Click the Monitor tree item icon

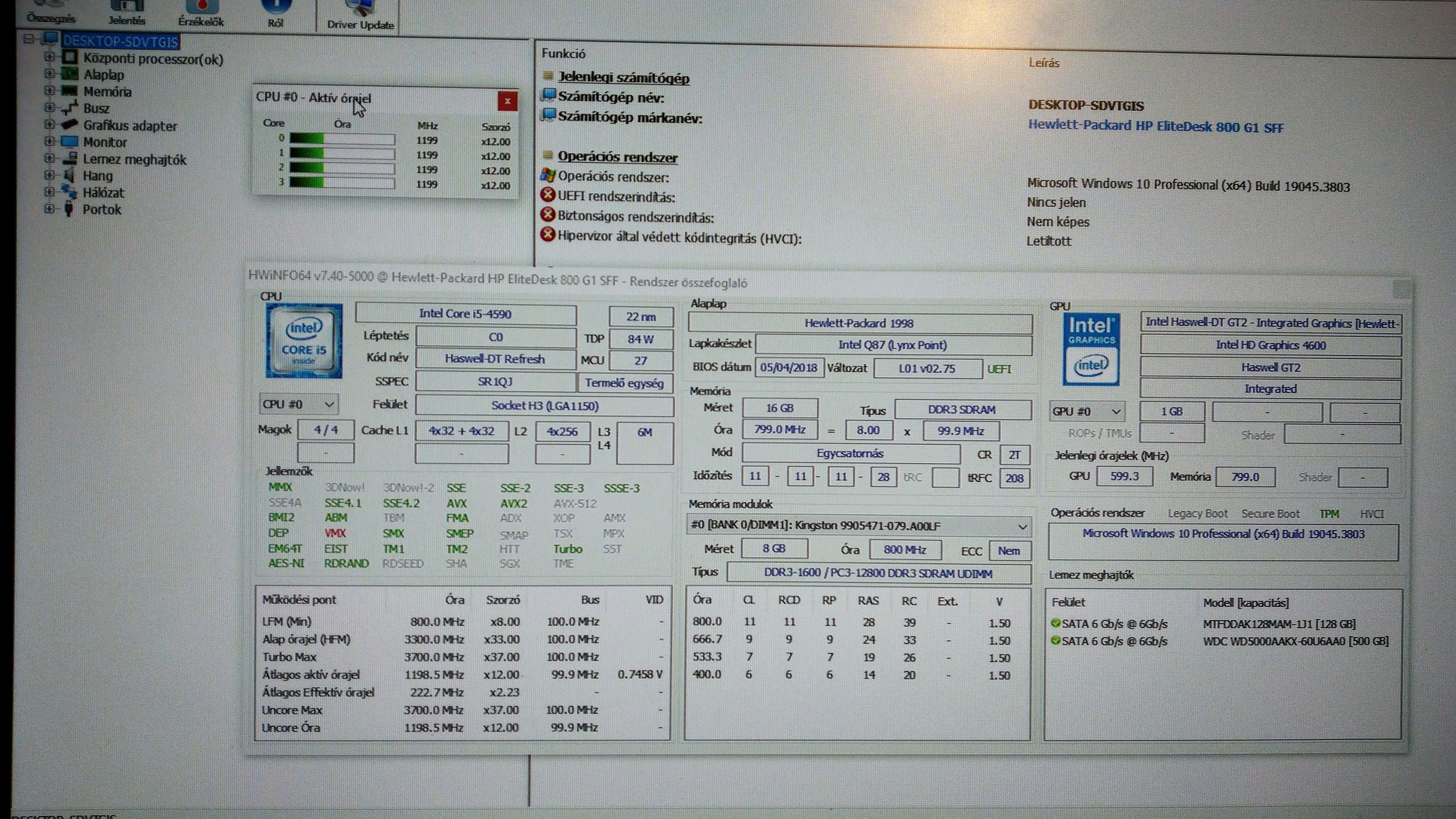pos(69,142)
